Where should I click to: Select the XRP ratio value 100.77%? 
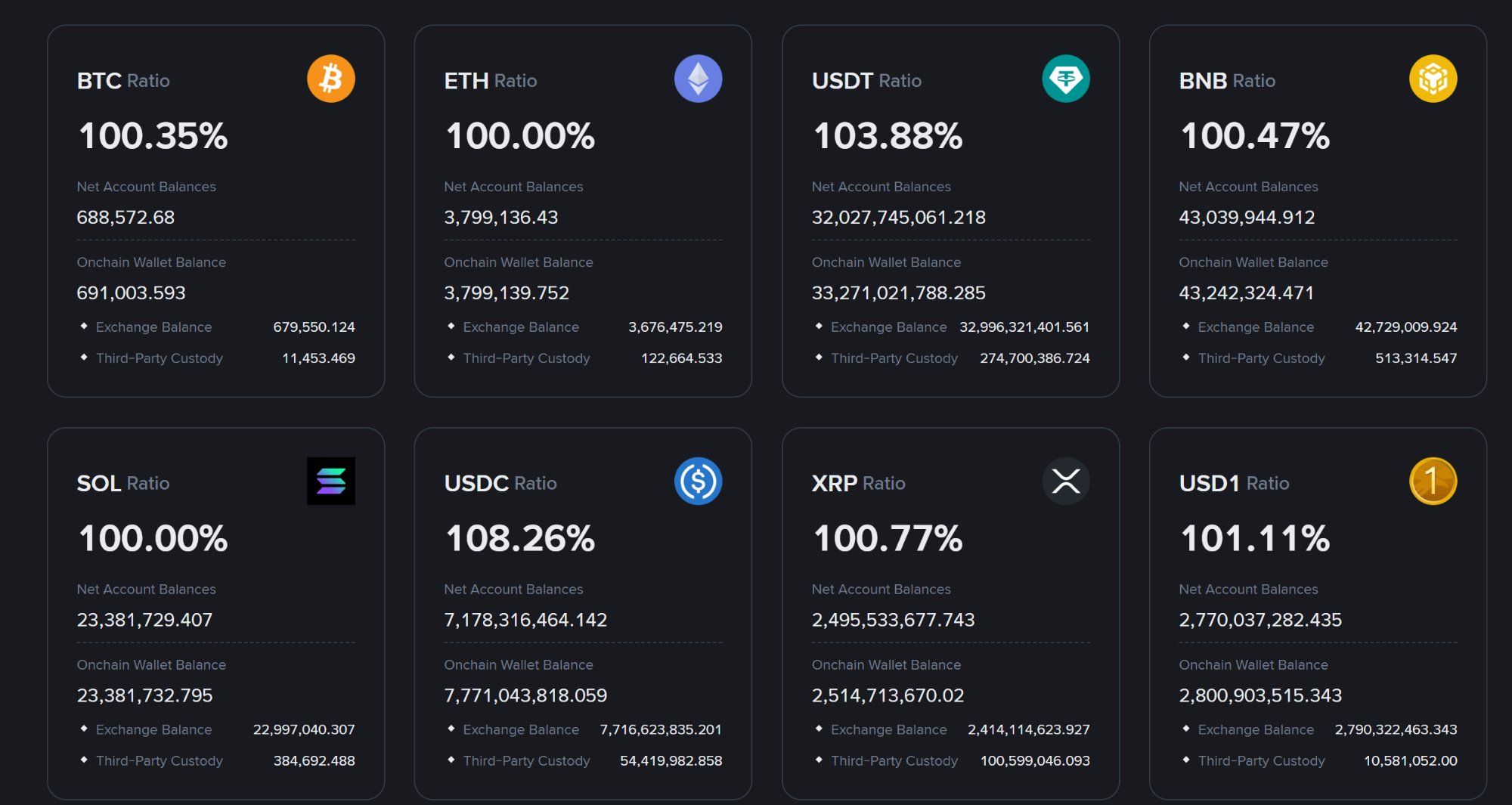[888, 539]
